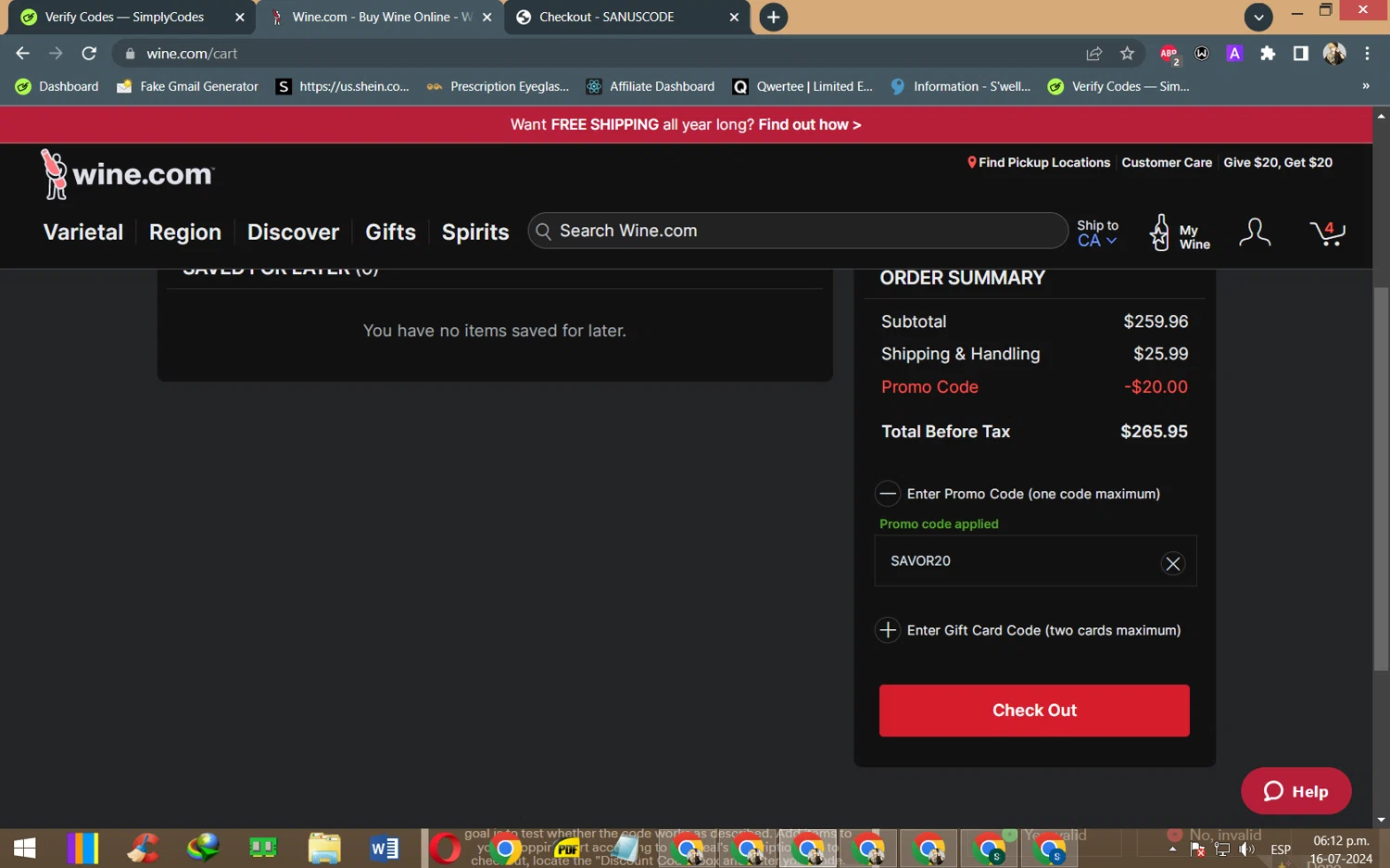The height and width of the screenshot is (868, 1390).
Task: Show hidden system tray icons
Action: [x=1172, y=849]
